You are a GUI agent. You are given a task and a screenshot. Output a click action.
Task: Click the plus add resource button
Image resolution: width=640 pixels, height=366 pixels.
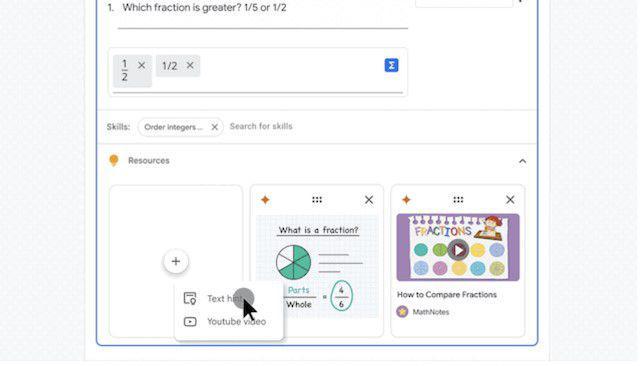click(x=176, y=262)
